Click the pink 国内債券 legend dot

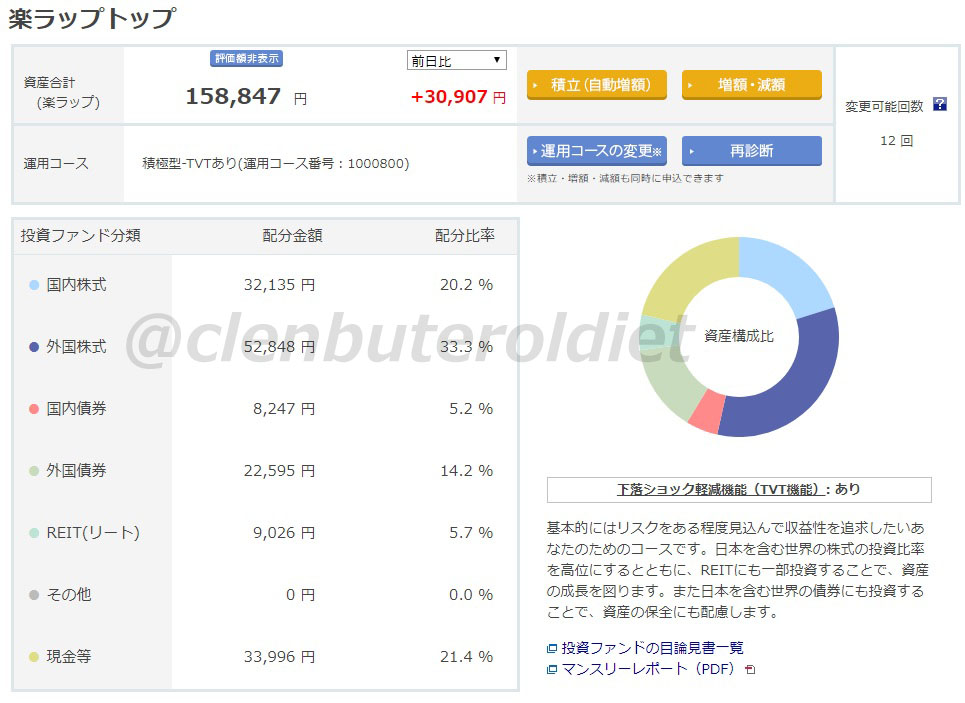(x=34, y=409)
